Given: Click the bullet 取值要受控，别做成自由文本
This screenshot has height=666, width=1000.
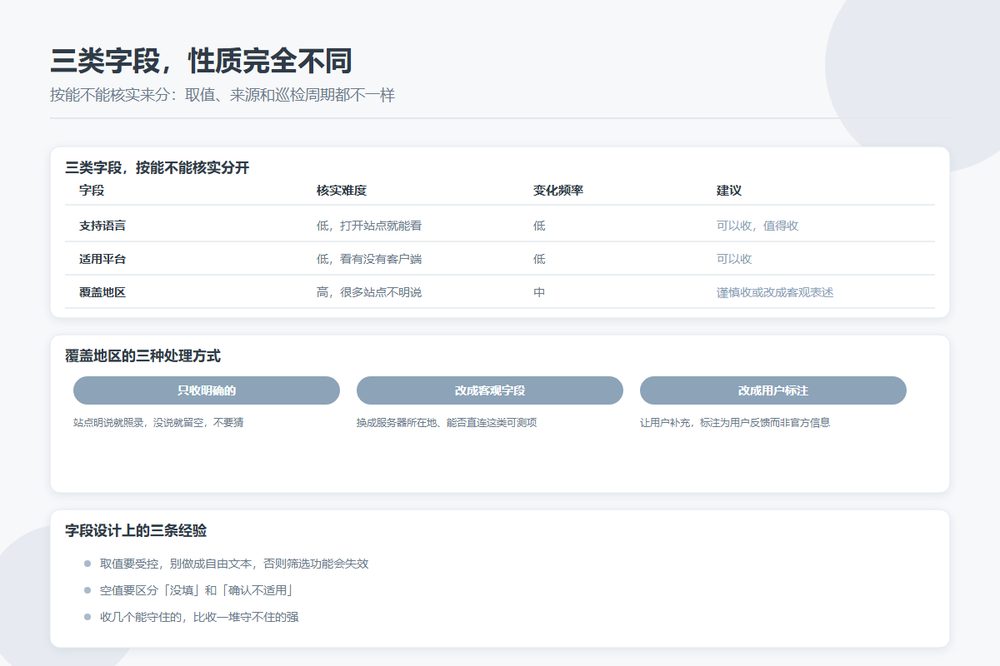Looking at the screenshot, I should coord(234,563).
